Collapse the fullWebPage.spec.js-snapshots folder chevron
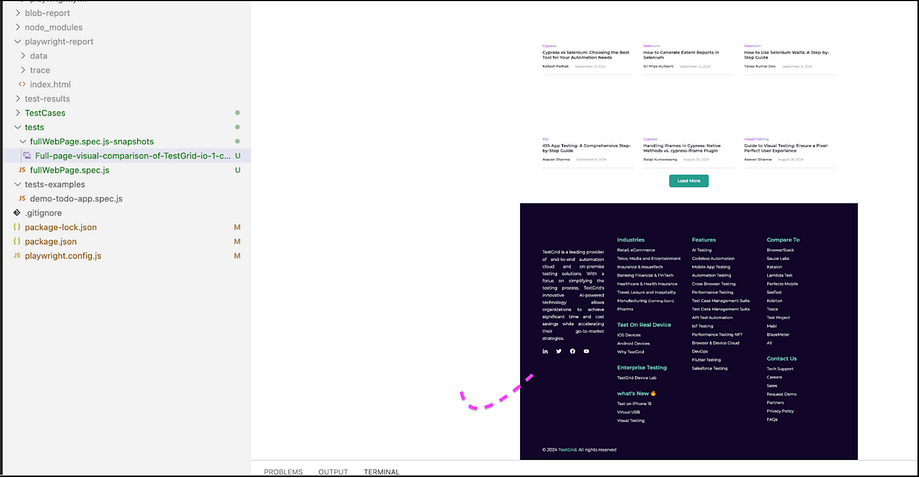This screenshot has width=919, height=478. point(23,141)
